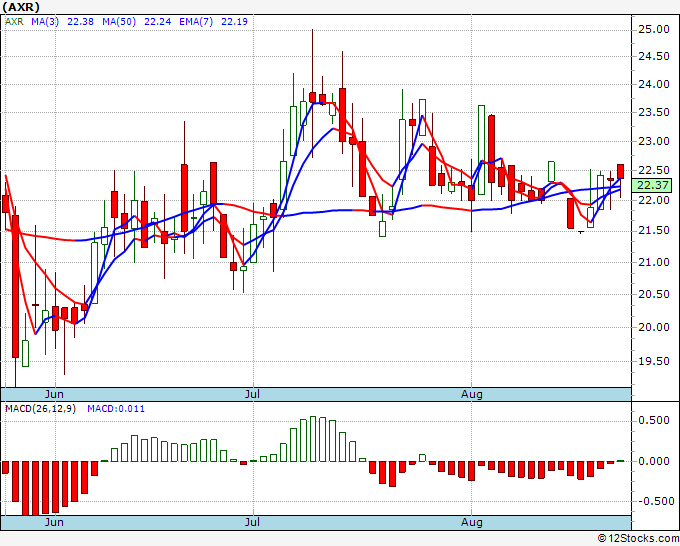The image size is (680, 546).
Task: Click Aug on the price chart timeline
Action: (x=472, y=394)
